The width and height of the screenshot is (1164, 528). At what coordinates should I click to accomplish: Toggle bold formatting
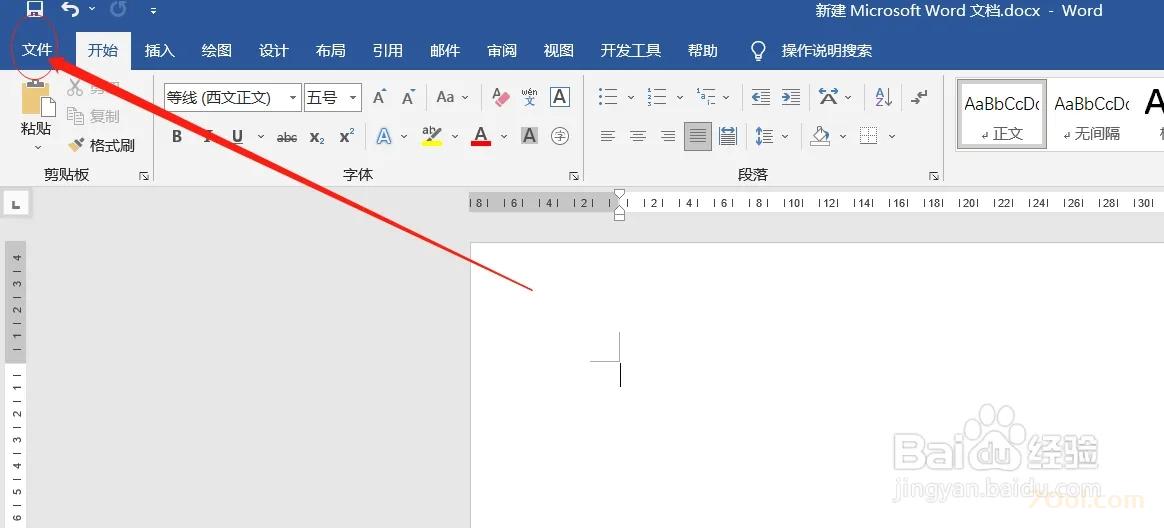(177, 137)
